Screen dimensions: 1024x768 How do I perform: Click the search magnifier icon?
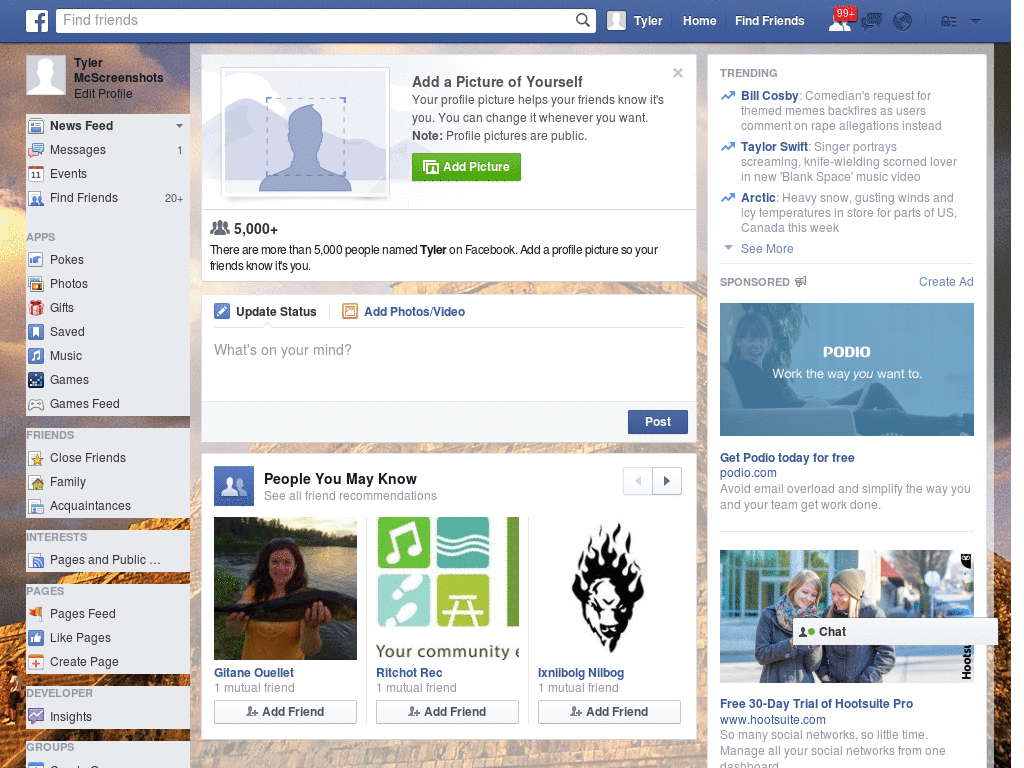point(583,20)
